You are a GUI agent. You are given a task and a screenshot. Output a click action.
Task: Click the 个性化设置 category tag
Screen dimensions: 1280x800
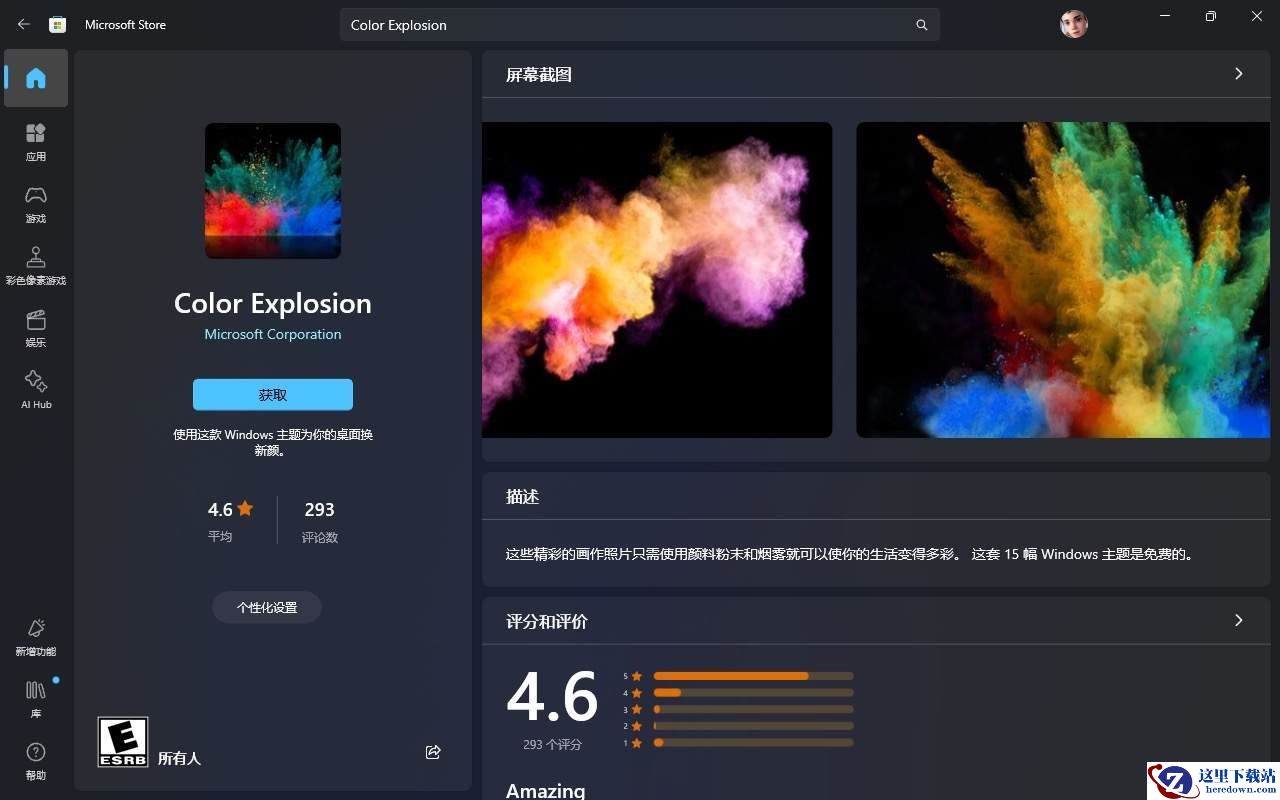point(267,607)
